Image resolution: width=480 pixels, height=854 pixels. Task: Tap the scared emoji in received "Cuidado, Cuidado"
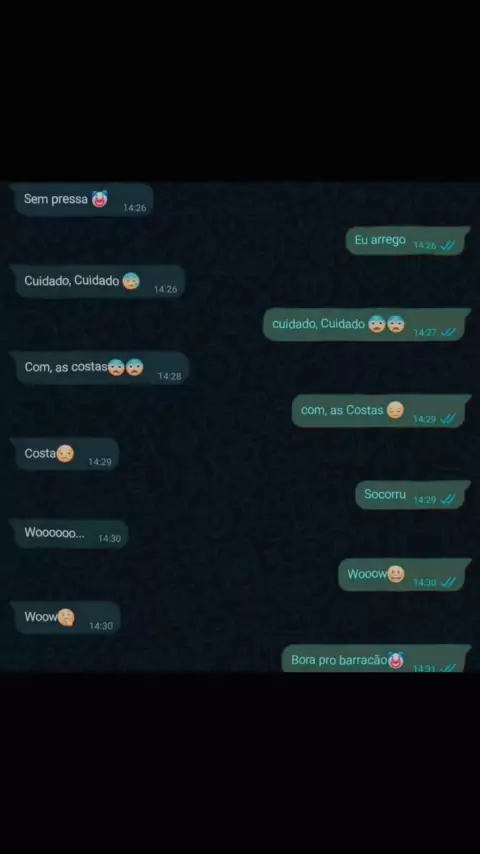coord(131,280)
